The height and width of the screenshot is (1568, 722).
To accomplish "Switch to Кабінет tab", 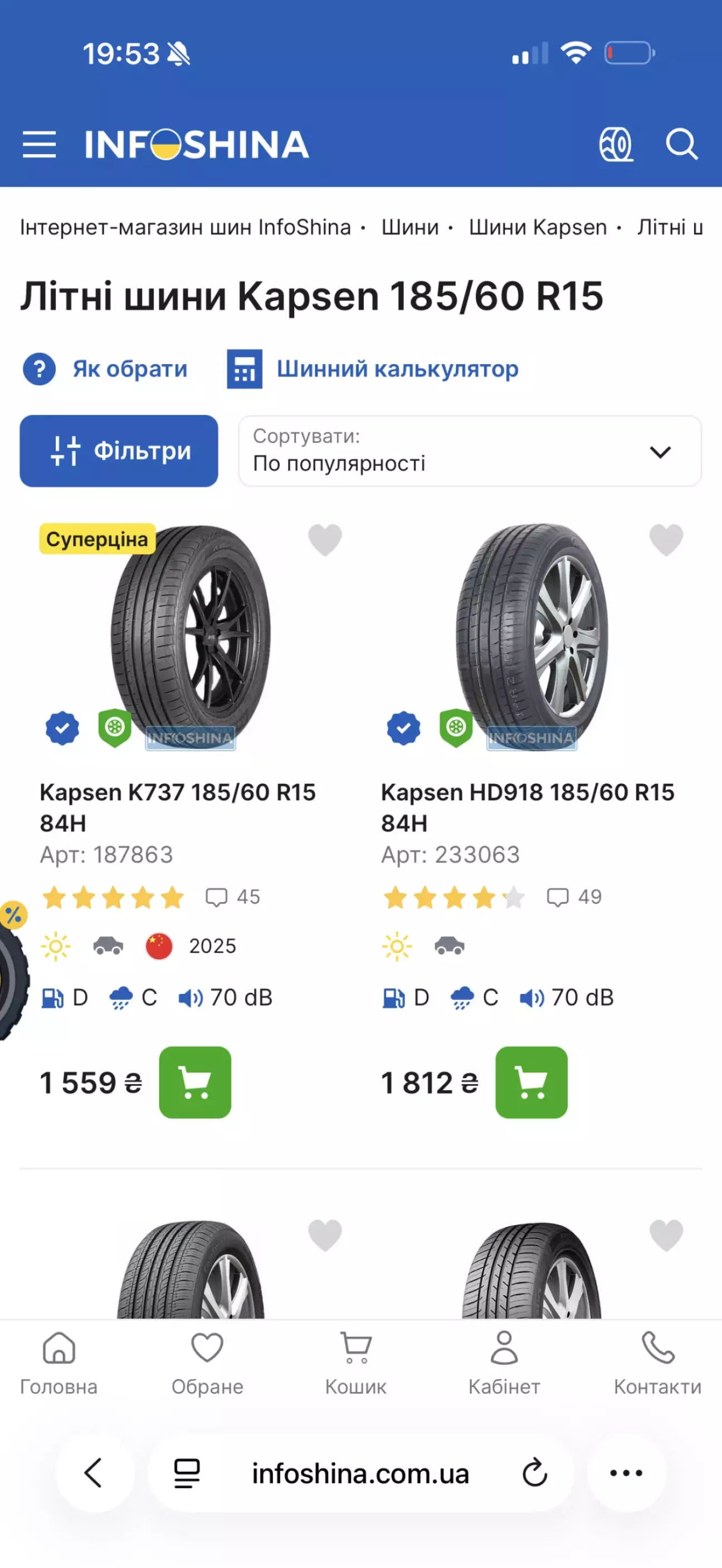I will click(x=504, y=1363).
